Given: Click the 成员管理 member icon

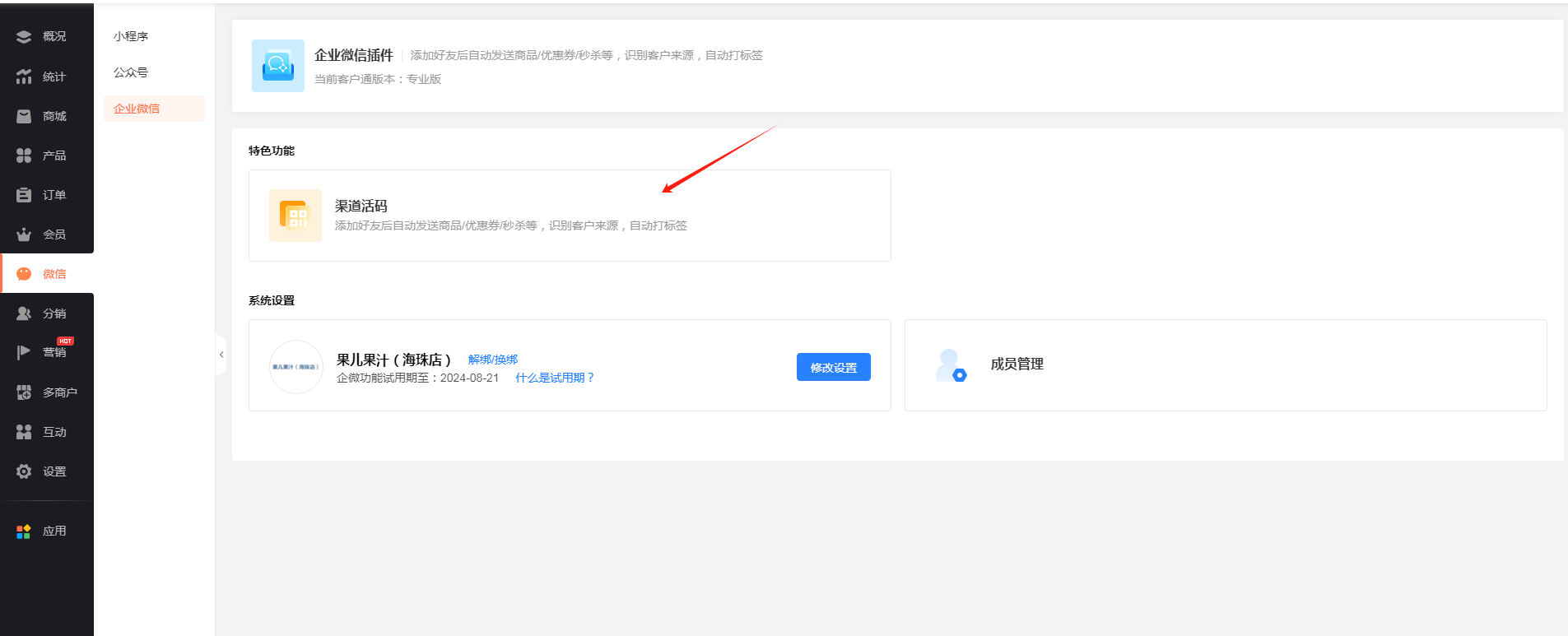Looking at the screenshot, I should (x=951, y=364).
